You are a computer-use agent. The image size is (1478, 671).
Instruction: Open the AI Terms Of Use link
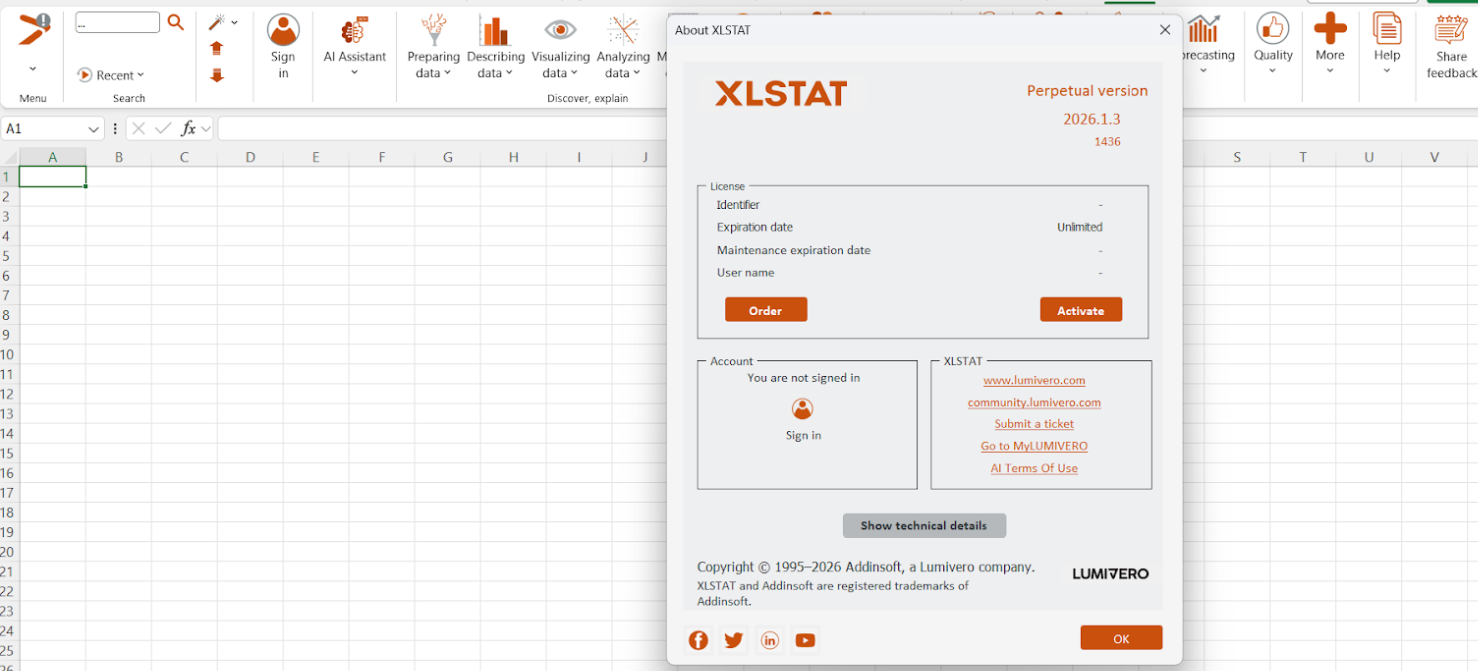pos(1034,468)
